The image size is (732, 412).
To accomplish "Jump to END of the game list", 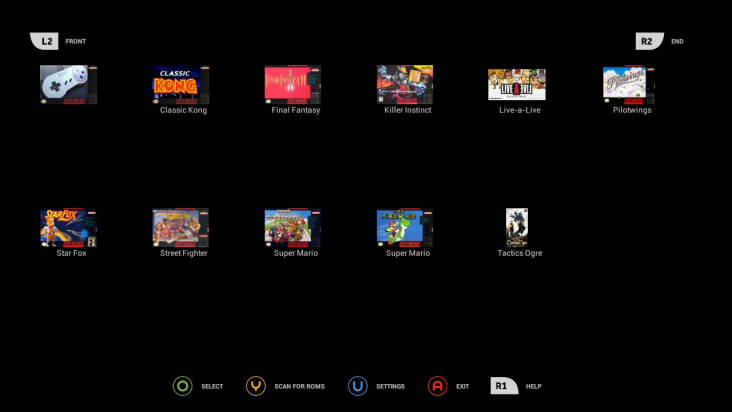I will coord(677,42).
